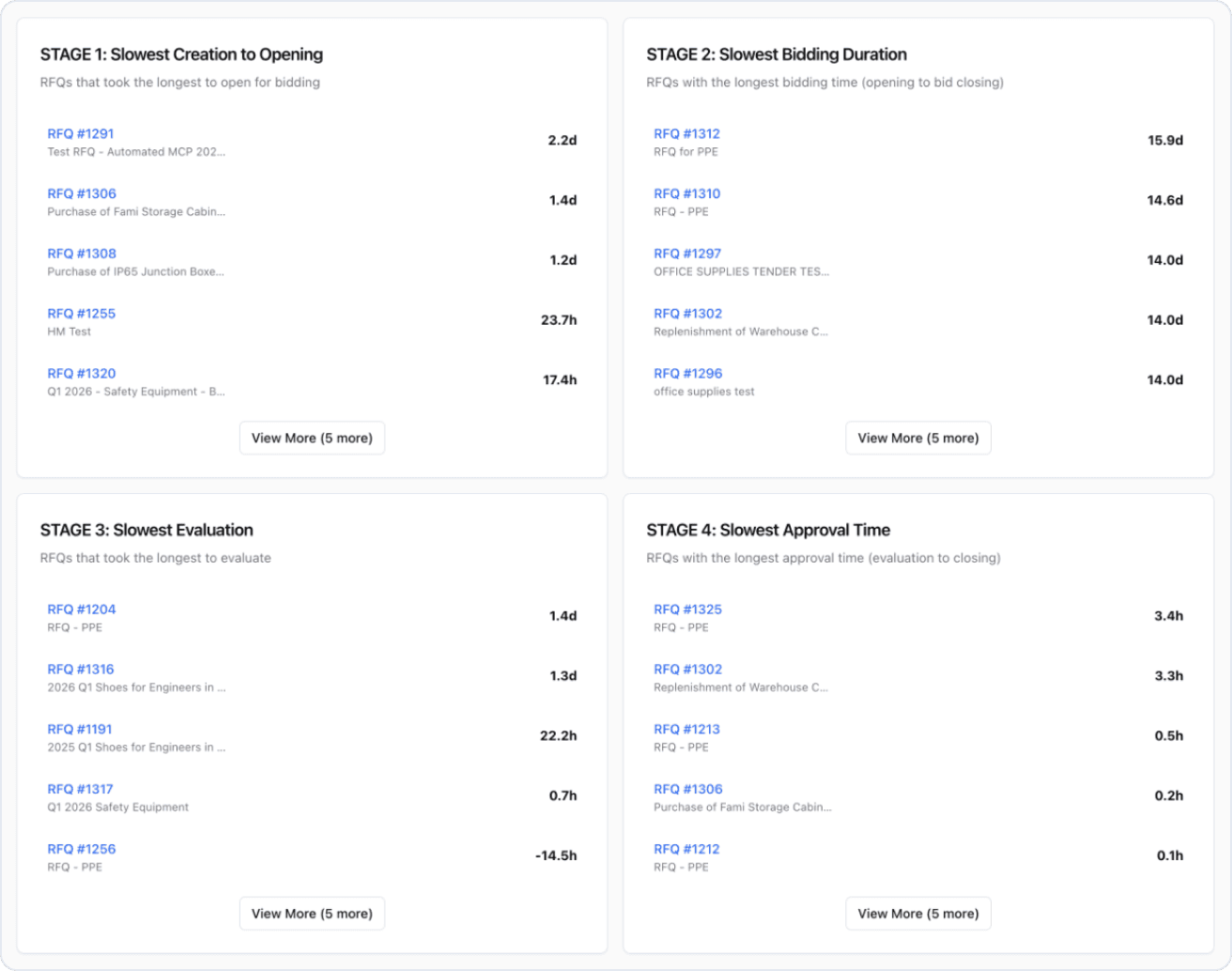This screenshot has width=1232, height=971.
Task: Open RFQ #1255 labeled HM Test
Action: 80,314
